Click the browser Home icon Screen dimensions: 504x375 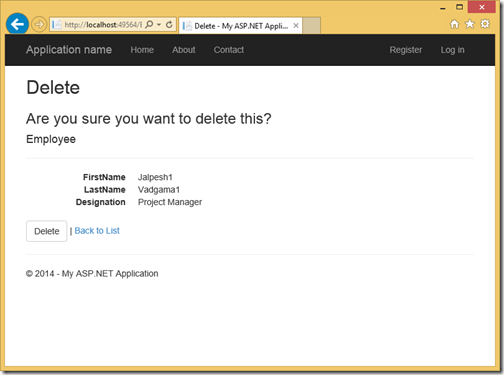click(x=454, y=24)
